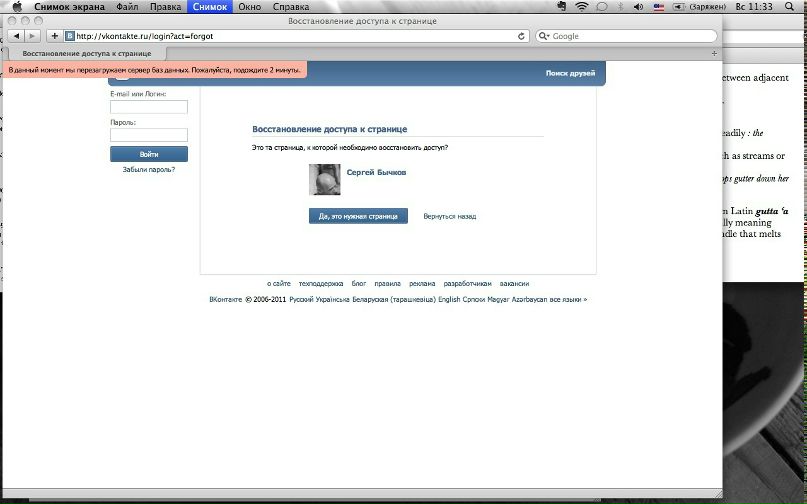The height and width of the screenshot is (504, 807).
Task: Switch language to Magyar
Action: point(498,300)
